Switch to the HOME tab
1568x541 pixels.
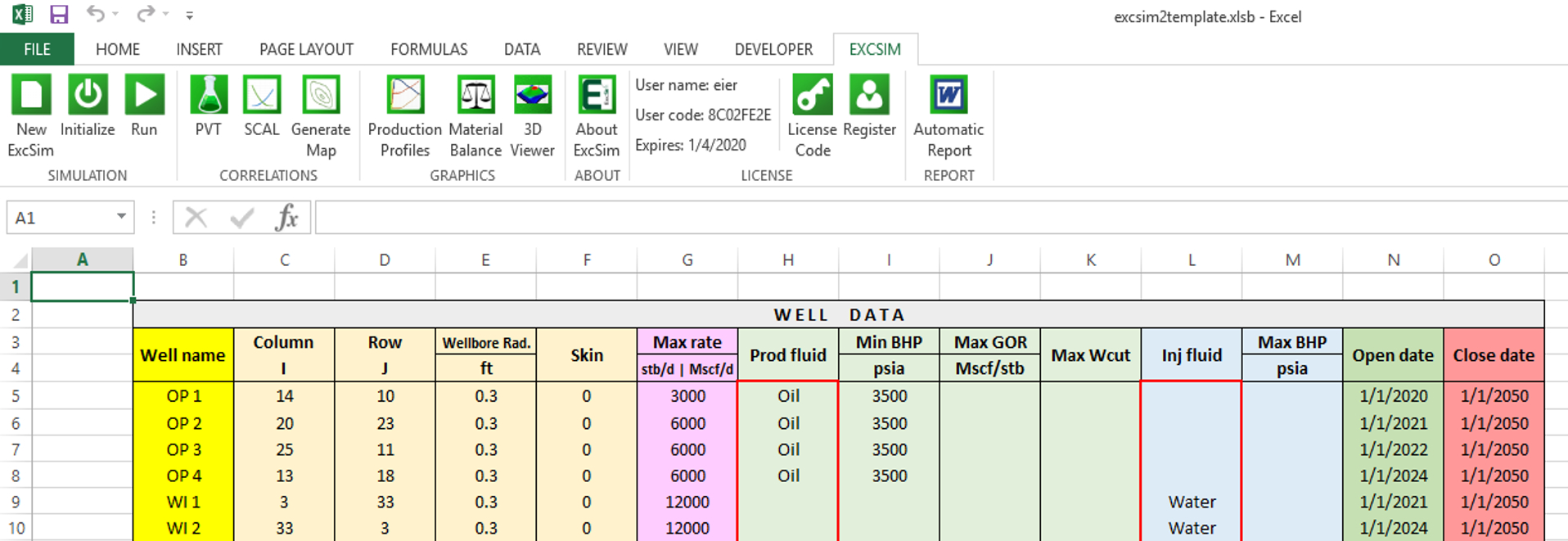pos(118,49)
